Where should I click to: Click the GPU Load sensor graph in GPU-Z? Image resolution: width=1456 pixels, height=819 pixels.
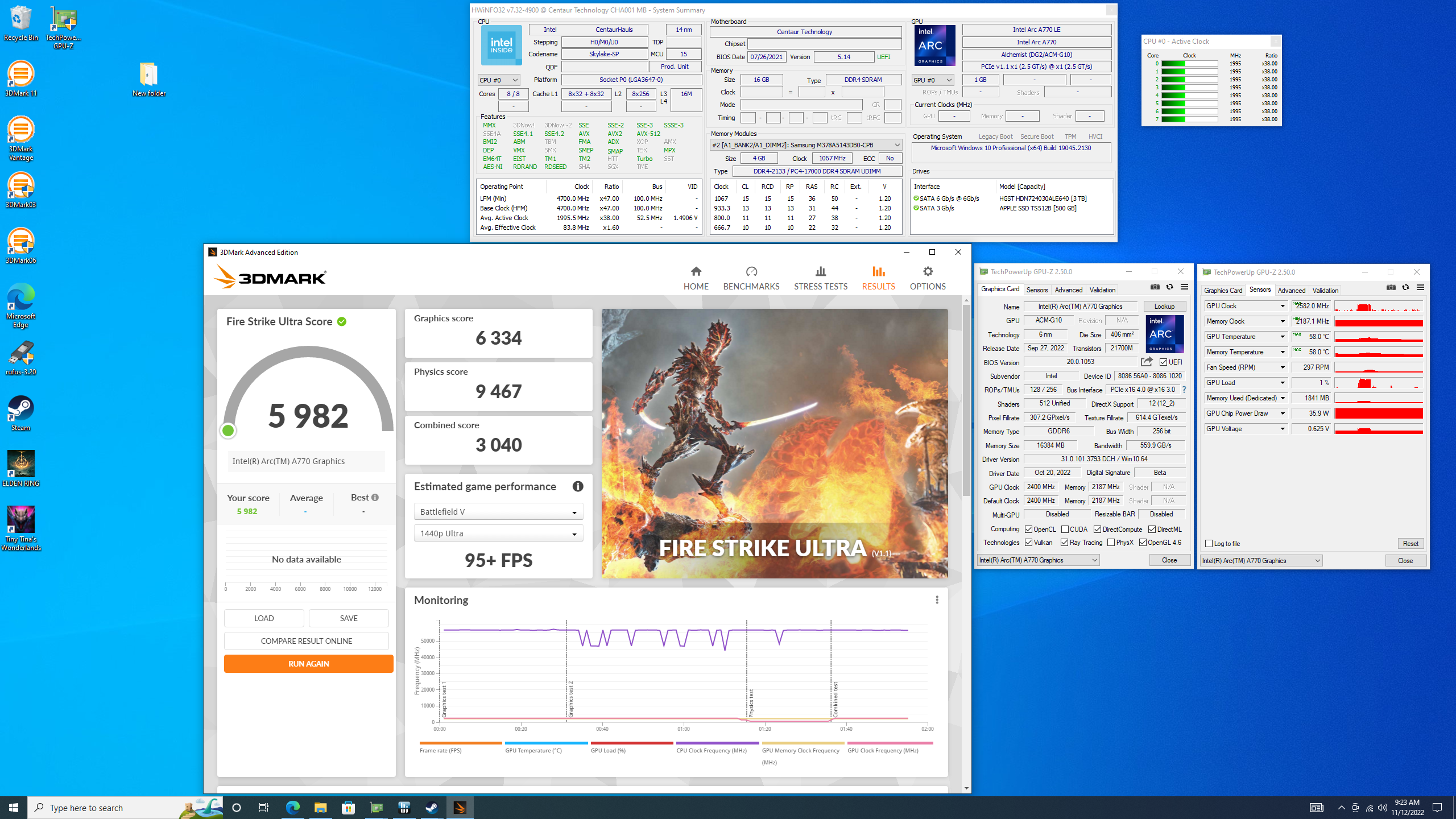pyautogui.click(x=1378, y=383)
